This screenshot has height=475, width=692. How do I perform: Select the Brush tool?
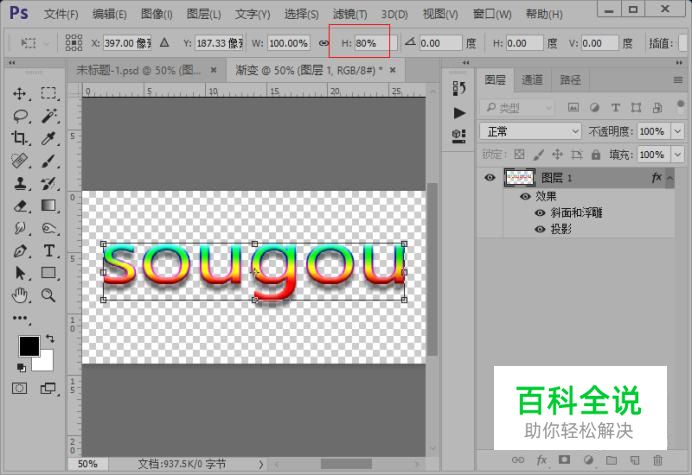49,161
